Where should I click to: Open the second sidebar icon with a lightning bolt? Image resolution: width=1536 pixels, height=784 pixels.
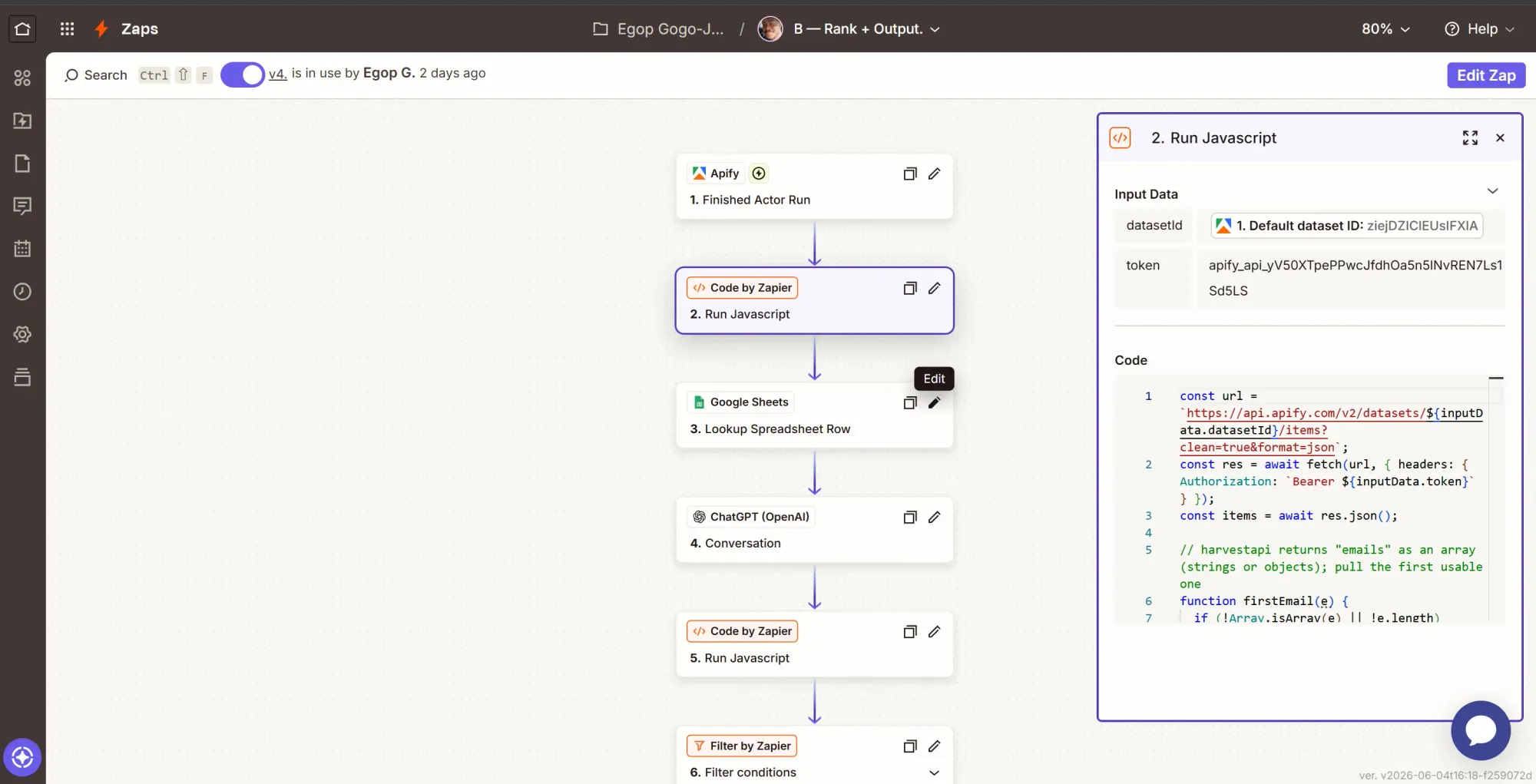tap(22, 121)
